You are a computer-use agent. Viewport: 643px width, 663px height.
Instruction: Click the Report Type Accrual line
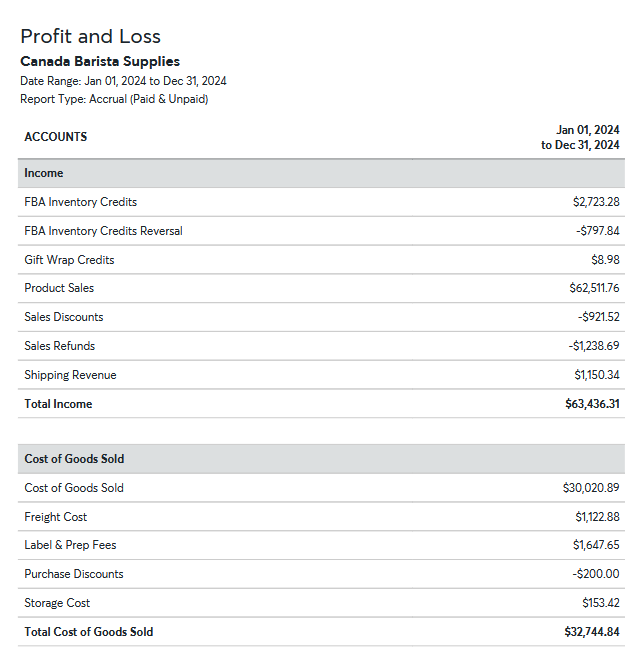coord(114,99)
